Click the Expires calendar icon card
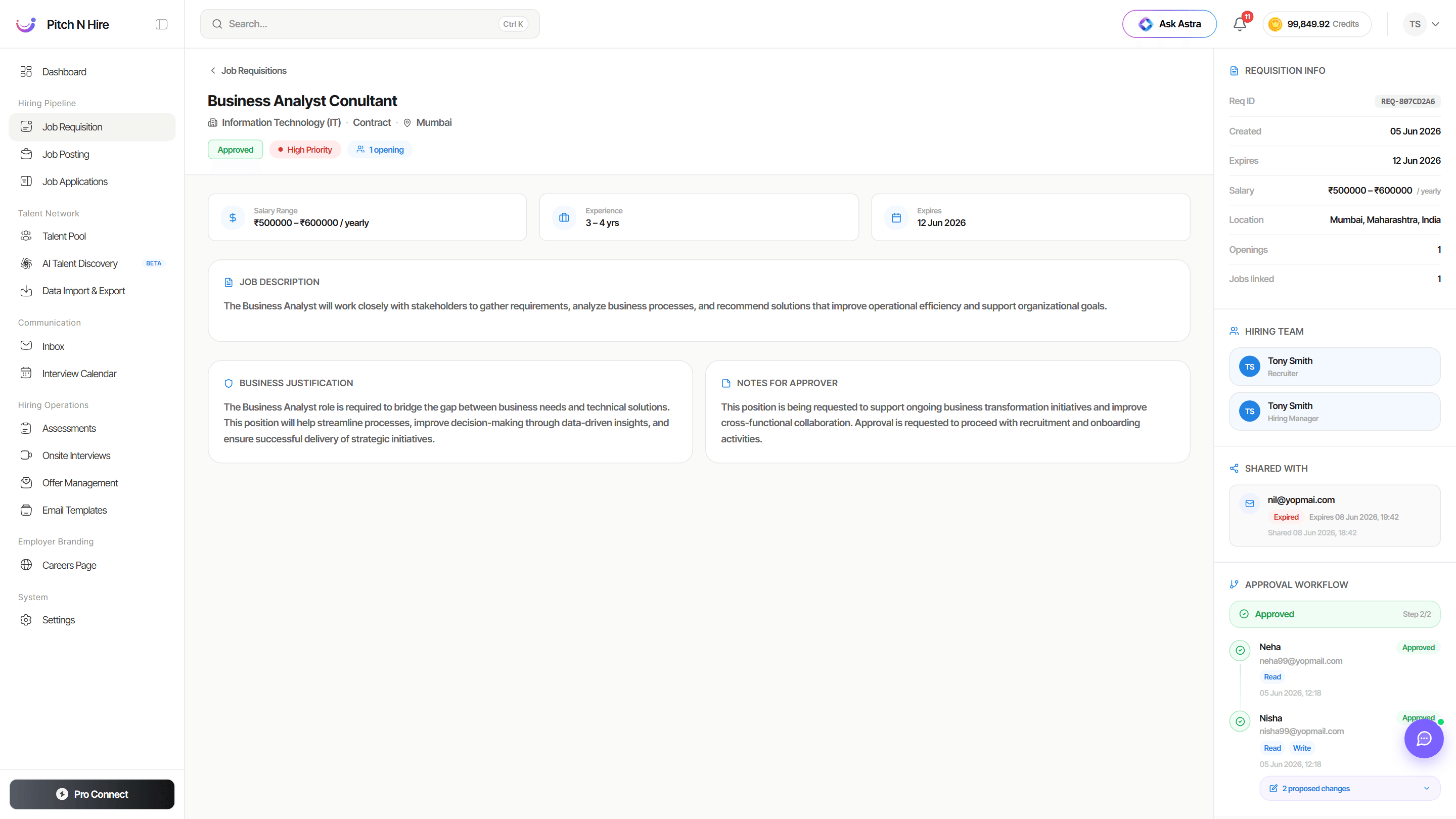Viewport: 1456px width, 819px height. (x=896, y=217)
